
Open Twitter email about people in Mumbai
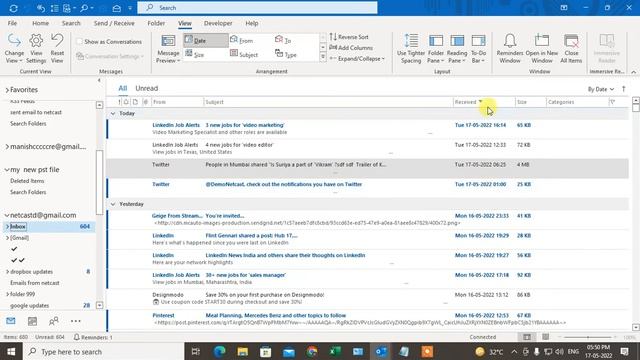(367, 168)
